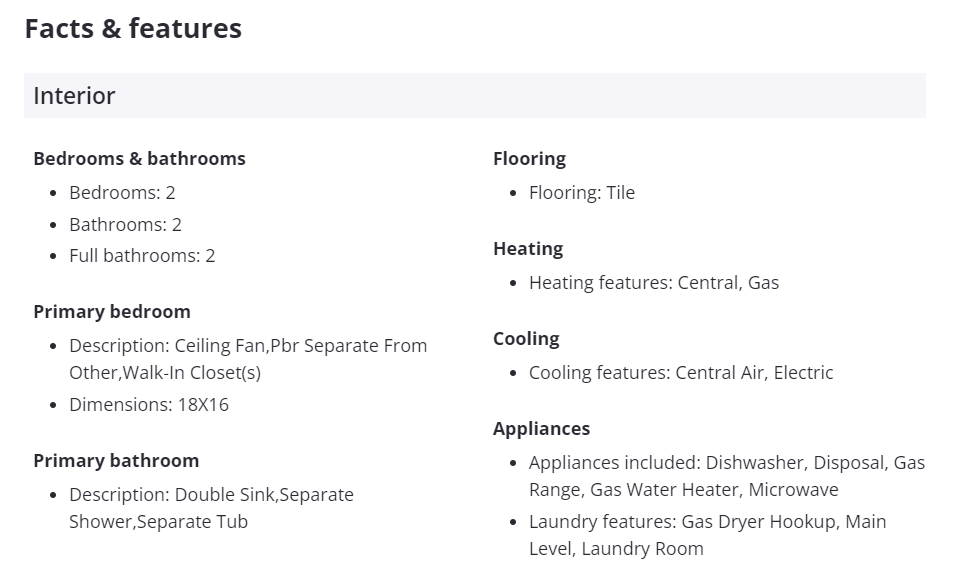Click the "Bedrooms & bathrooms" subheading
The image size is (961, 567).
(139, 159)
